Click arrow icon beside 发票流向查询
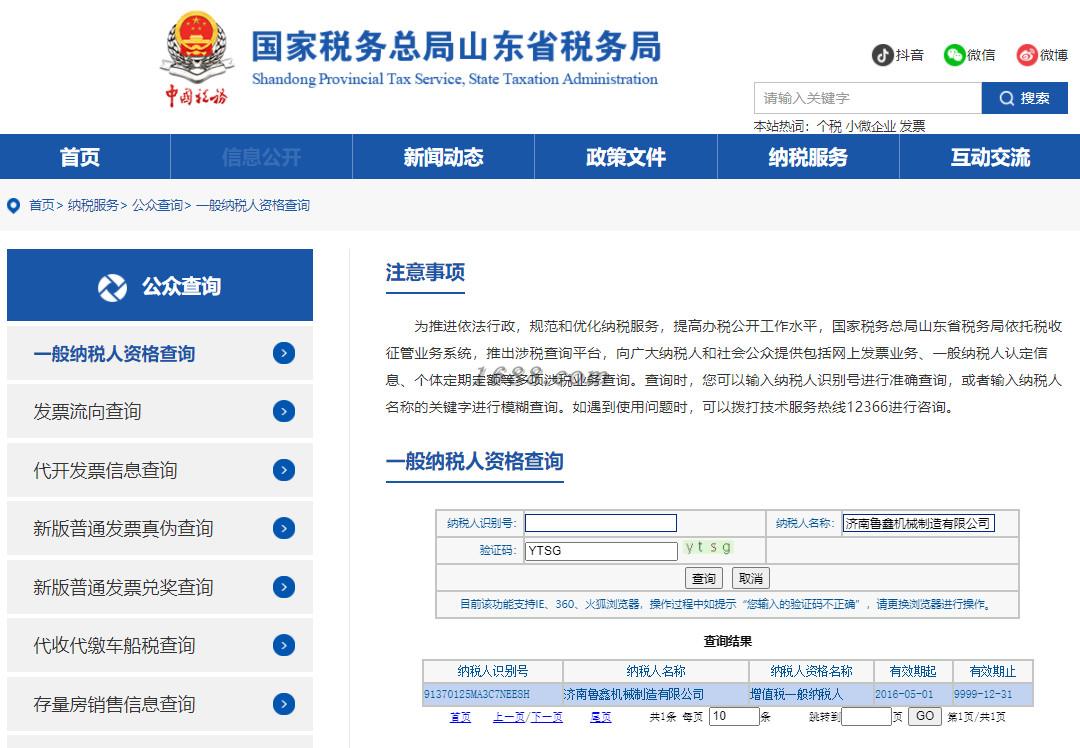 click(x=284, y=411)
